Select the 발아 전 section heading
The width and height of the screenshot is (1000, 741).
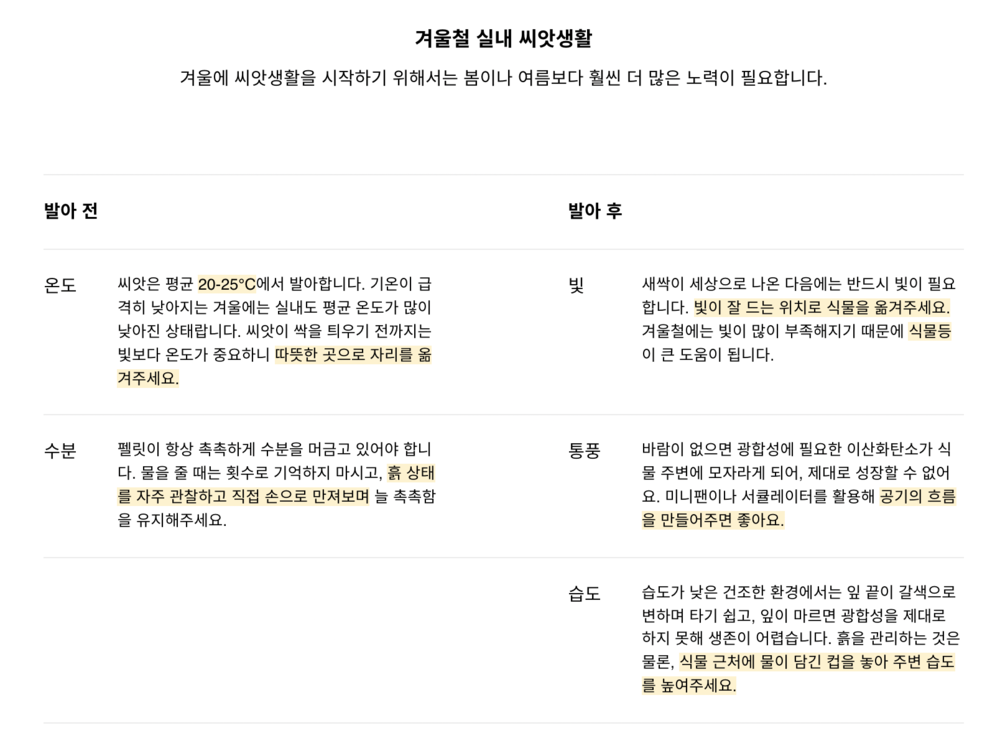71,212
